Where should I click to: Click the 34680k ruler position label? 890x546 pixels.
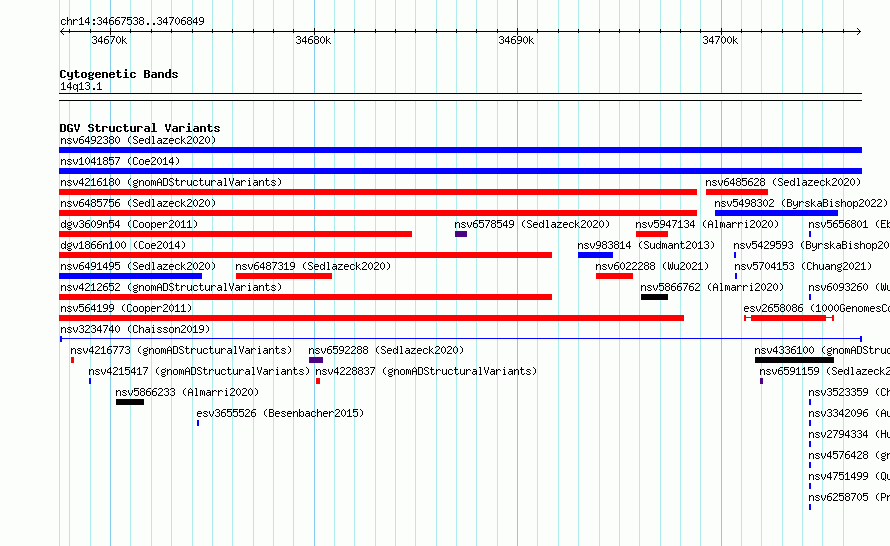click(x=313, y=40)
